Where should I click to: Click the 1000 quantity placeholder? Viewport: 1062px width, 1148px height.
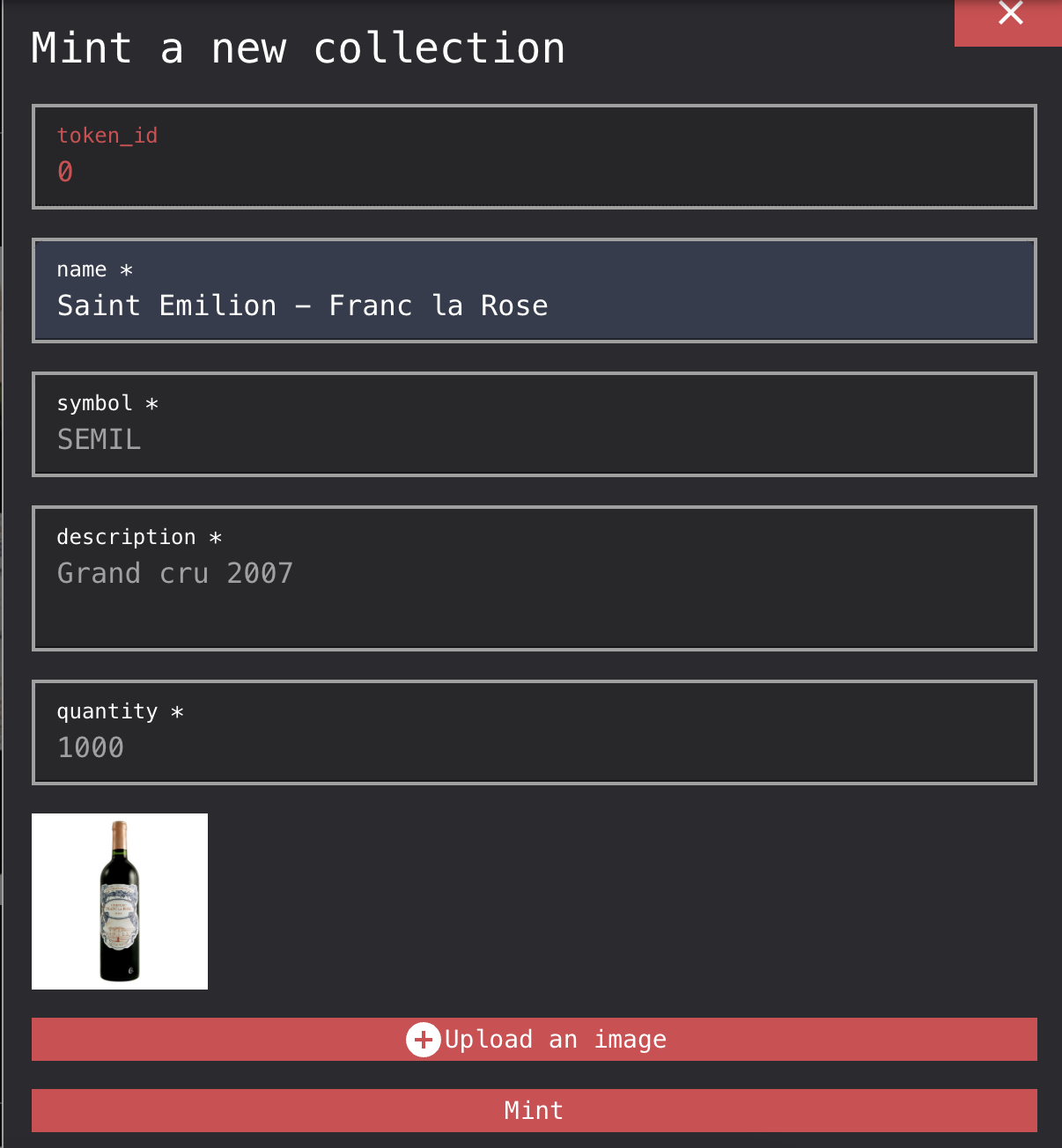click(x=90, y=747)
